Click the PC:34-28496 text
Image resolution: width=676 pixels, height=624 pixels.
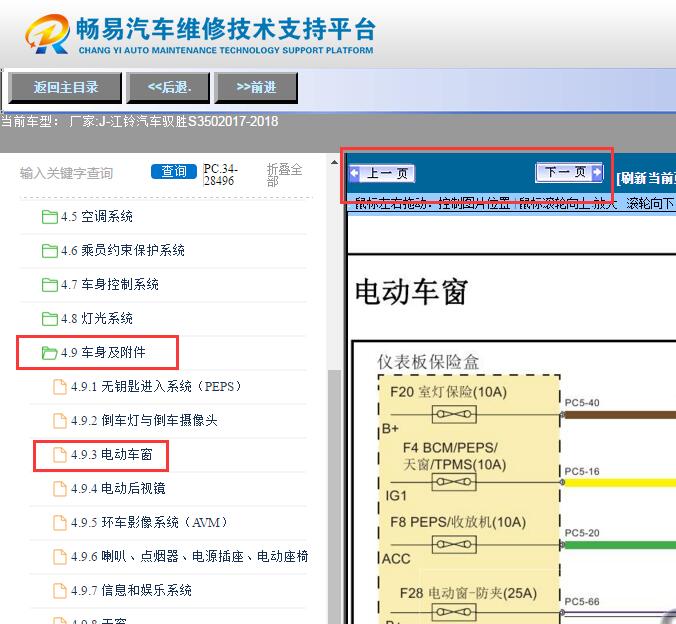[221, 174]
